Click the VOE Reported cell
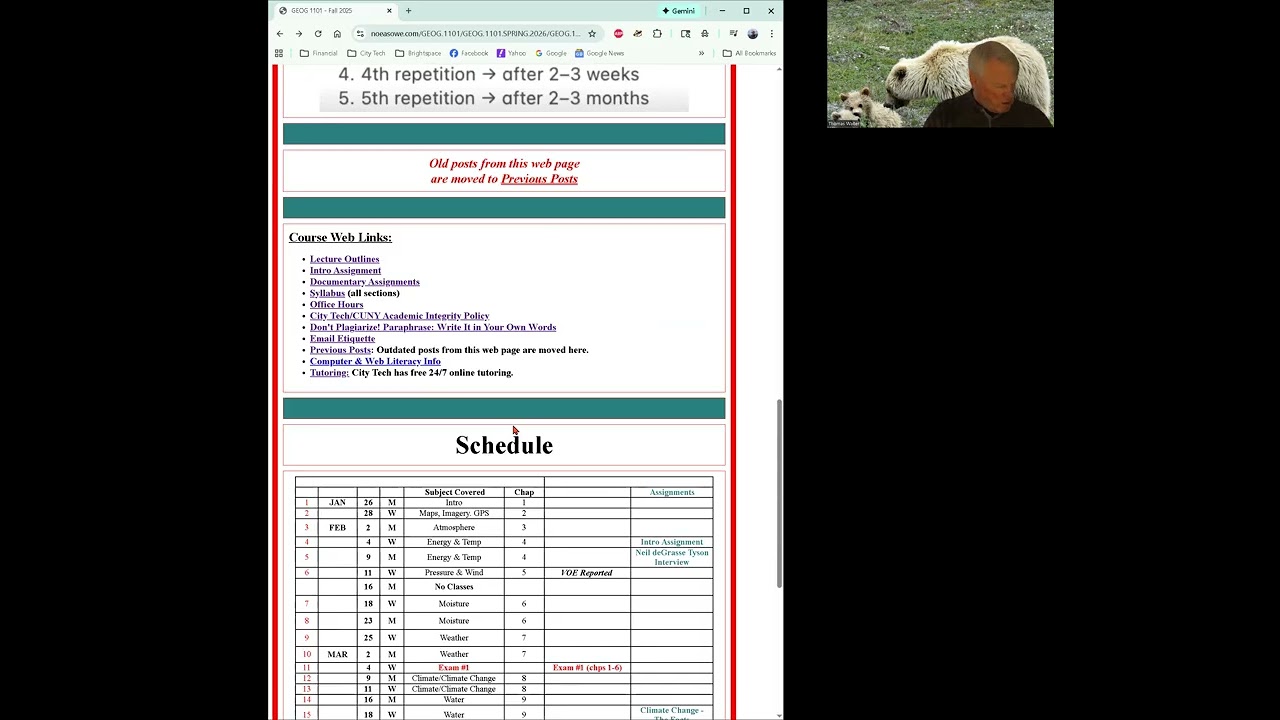The width and height of the screenshot is (1280, 720). click(587, 573)
